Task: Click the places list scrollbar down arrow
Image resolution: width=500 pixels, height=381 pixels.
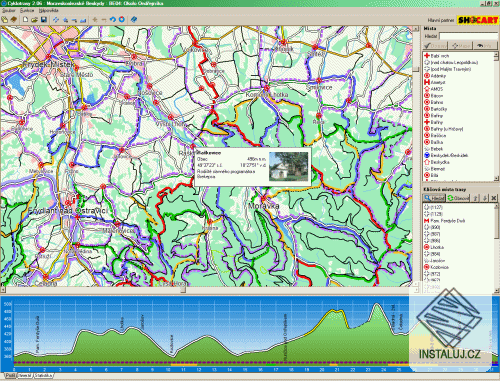Action: point(496,179)
